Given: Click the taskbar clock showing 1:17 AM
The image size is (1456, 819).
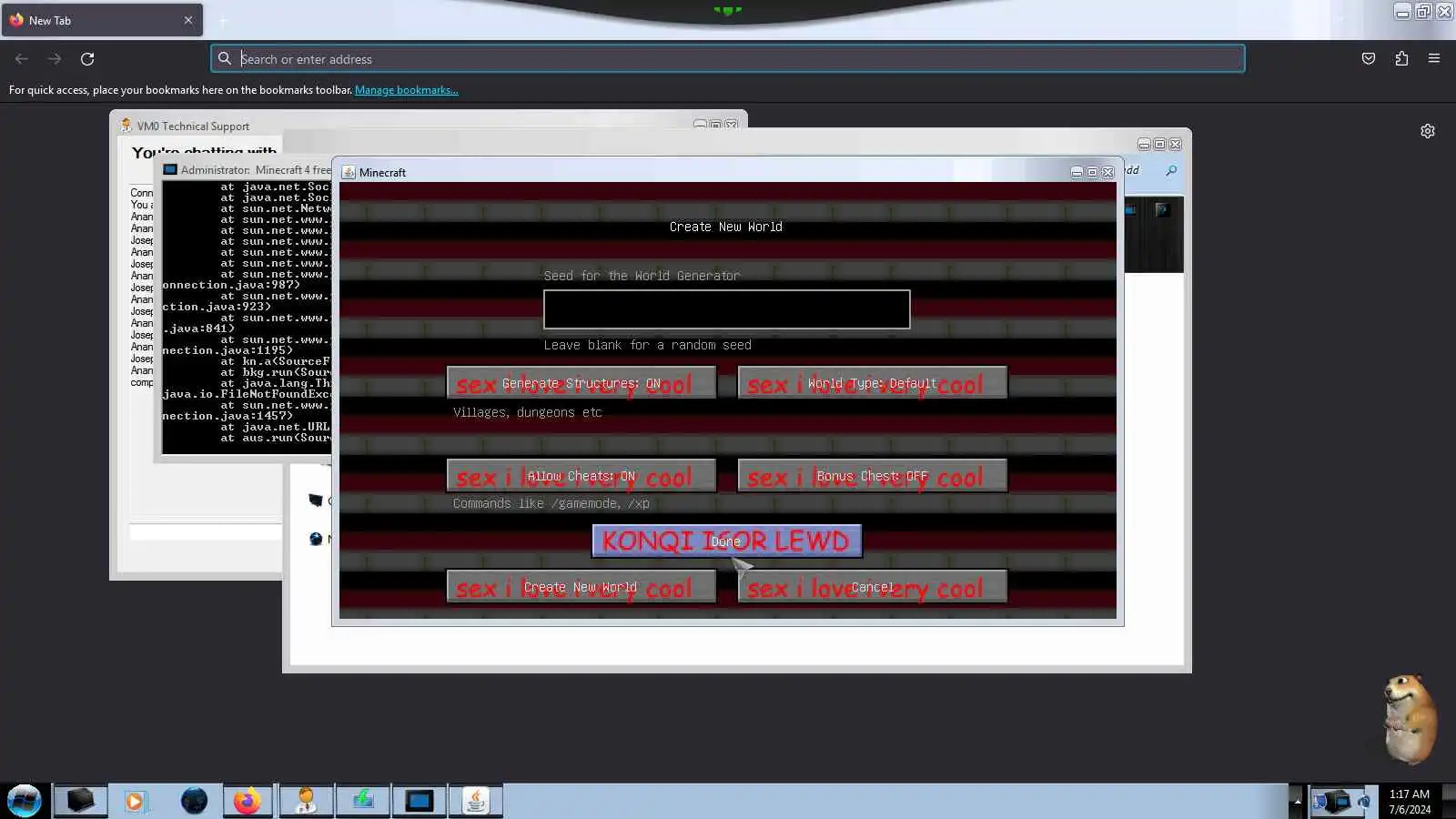Looking at the screenshot, I should pos(1409,802).
